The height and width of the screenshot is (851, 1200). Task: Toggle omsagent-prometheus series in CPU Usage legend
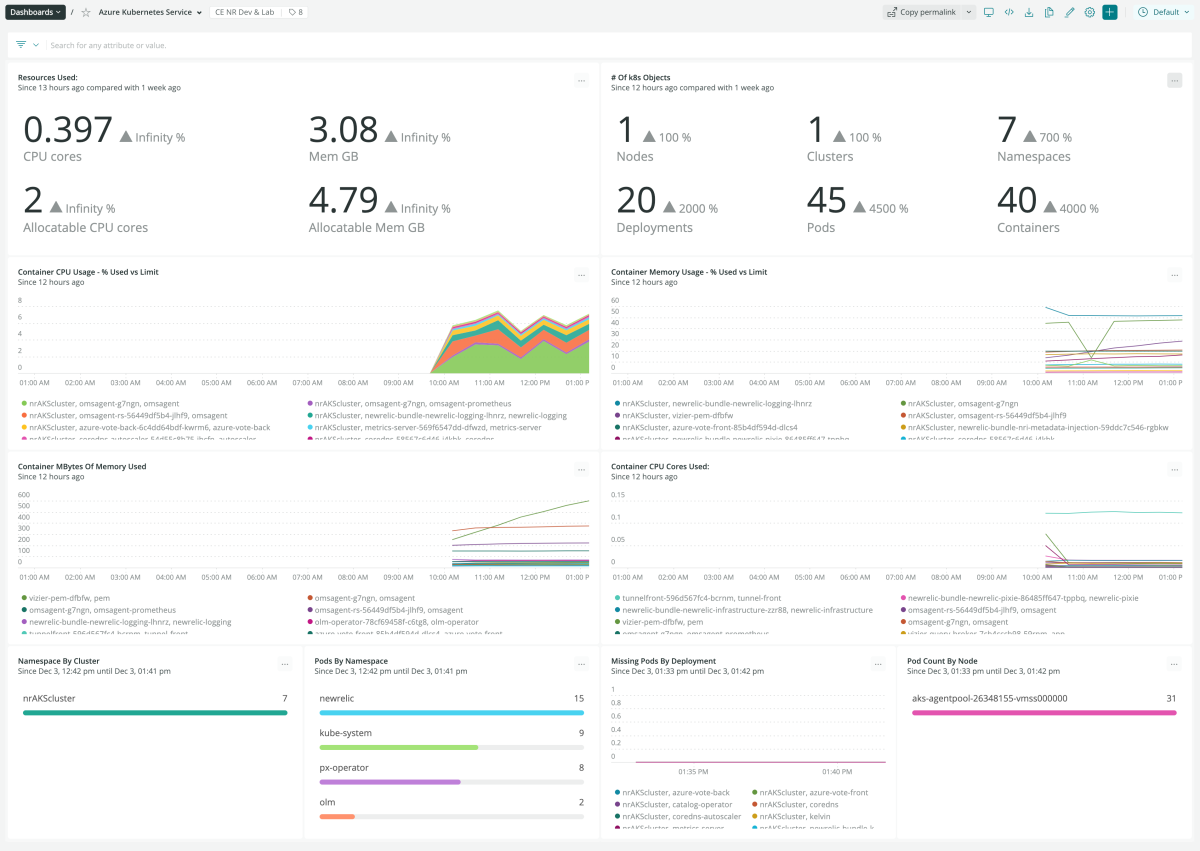pyautogui.click(x=410, y=404)
